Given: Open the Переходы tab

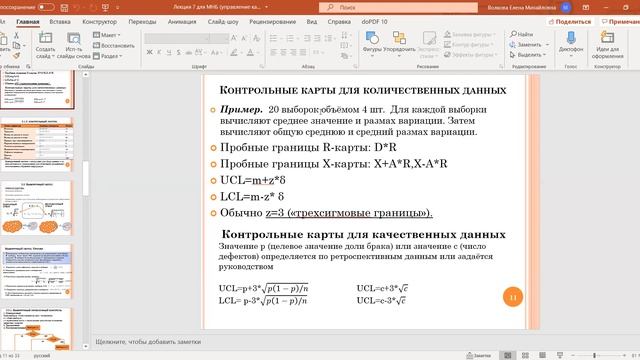Looking at the screenshot, I should point(142,22).
